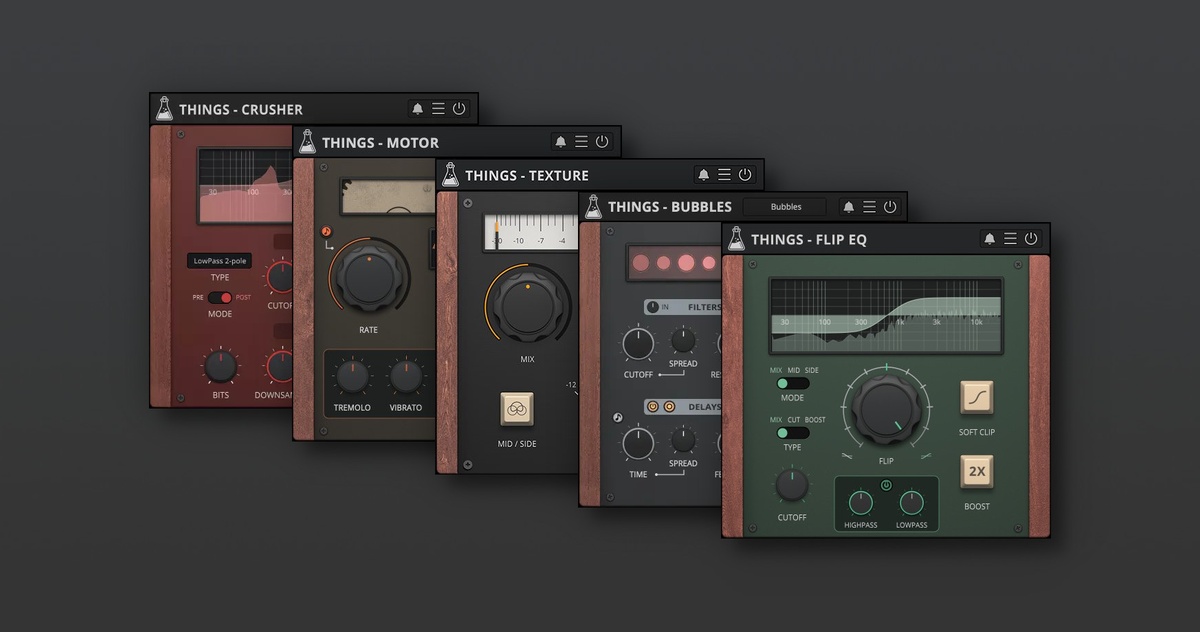The height and width of the screenshot is (632, 1200).
Task: Click the note sync icon beside Bubbles TIME knob
Action: 618,418
